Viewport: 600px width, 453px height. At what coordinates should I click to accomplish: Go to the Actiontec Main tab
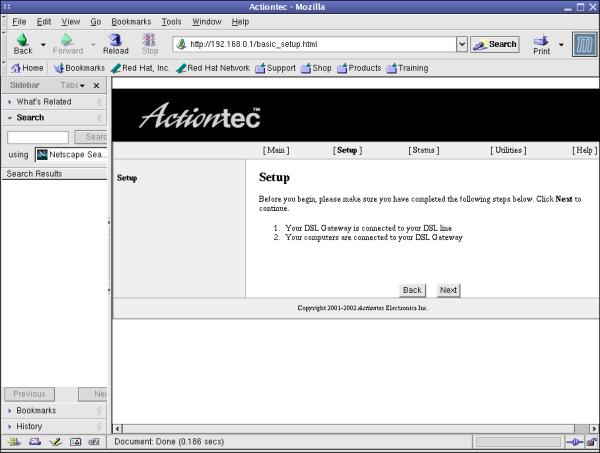(276, 150)
